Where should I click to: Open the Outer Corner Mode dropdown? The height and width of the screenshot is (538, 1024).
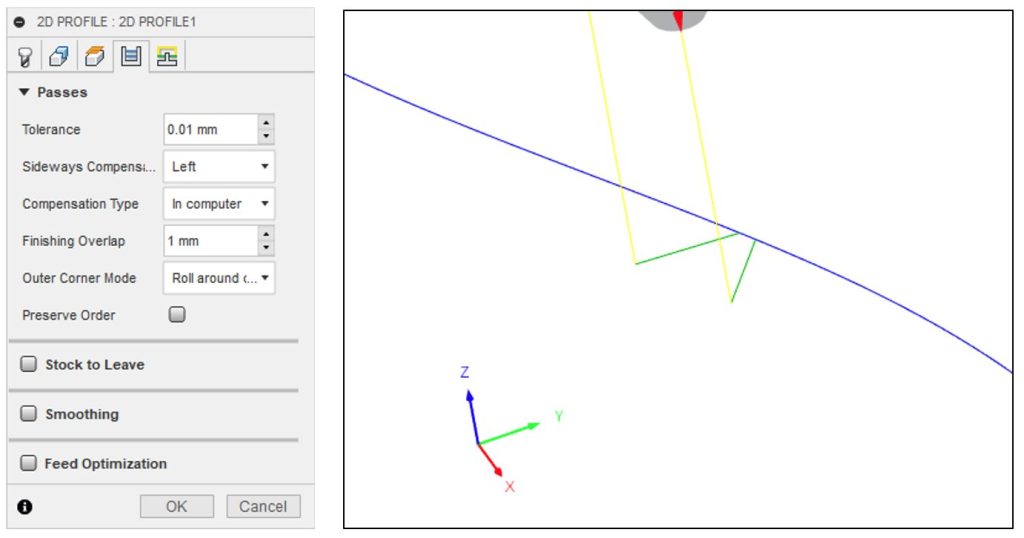(x=218, y=278)
